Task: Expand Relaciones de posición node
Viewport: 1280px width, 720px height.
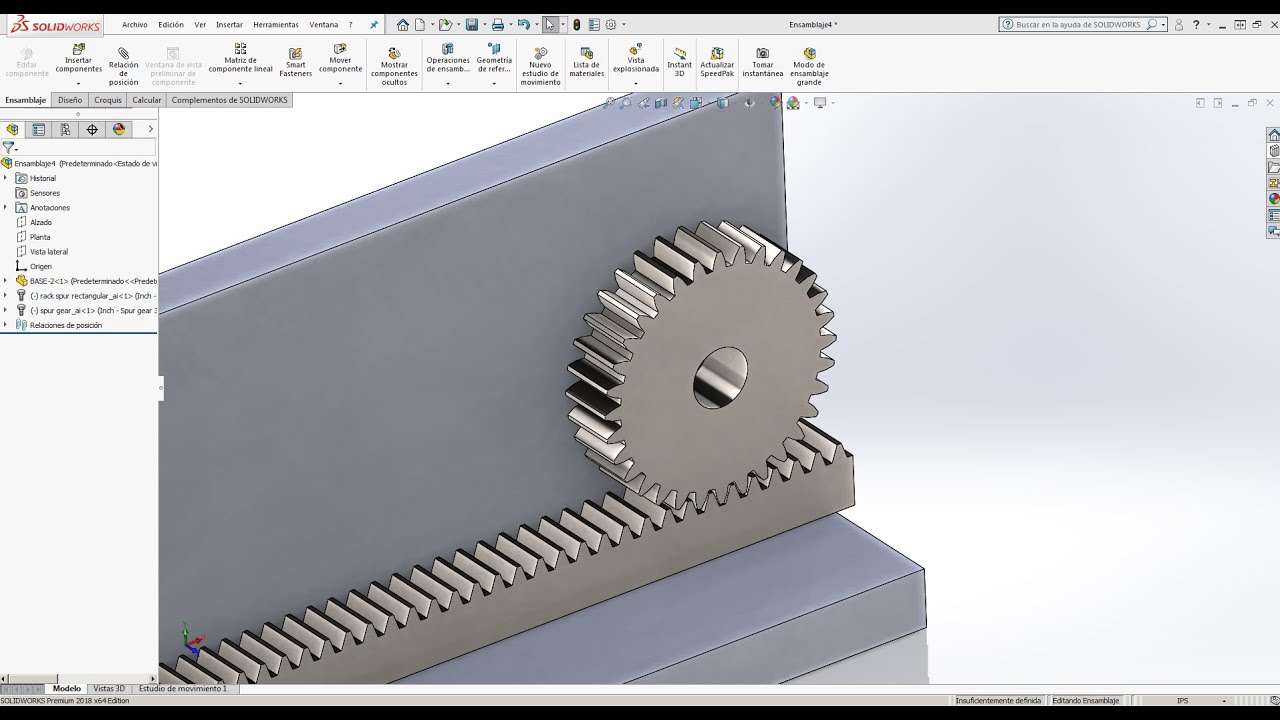Action: click(x=5, y=325)
